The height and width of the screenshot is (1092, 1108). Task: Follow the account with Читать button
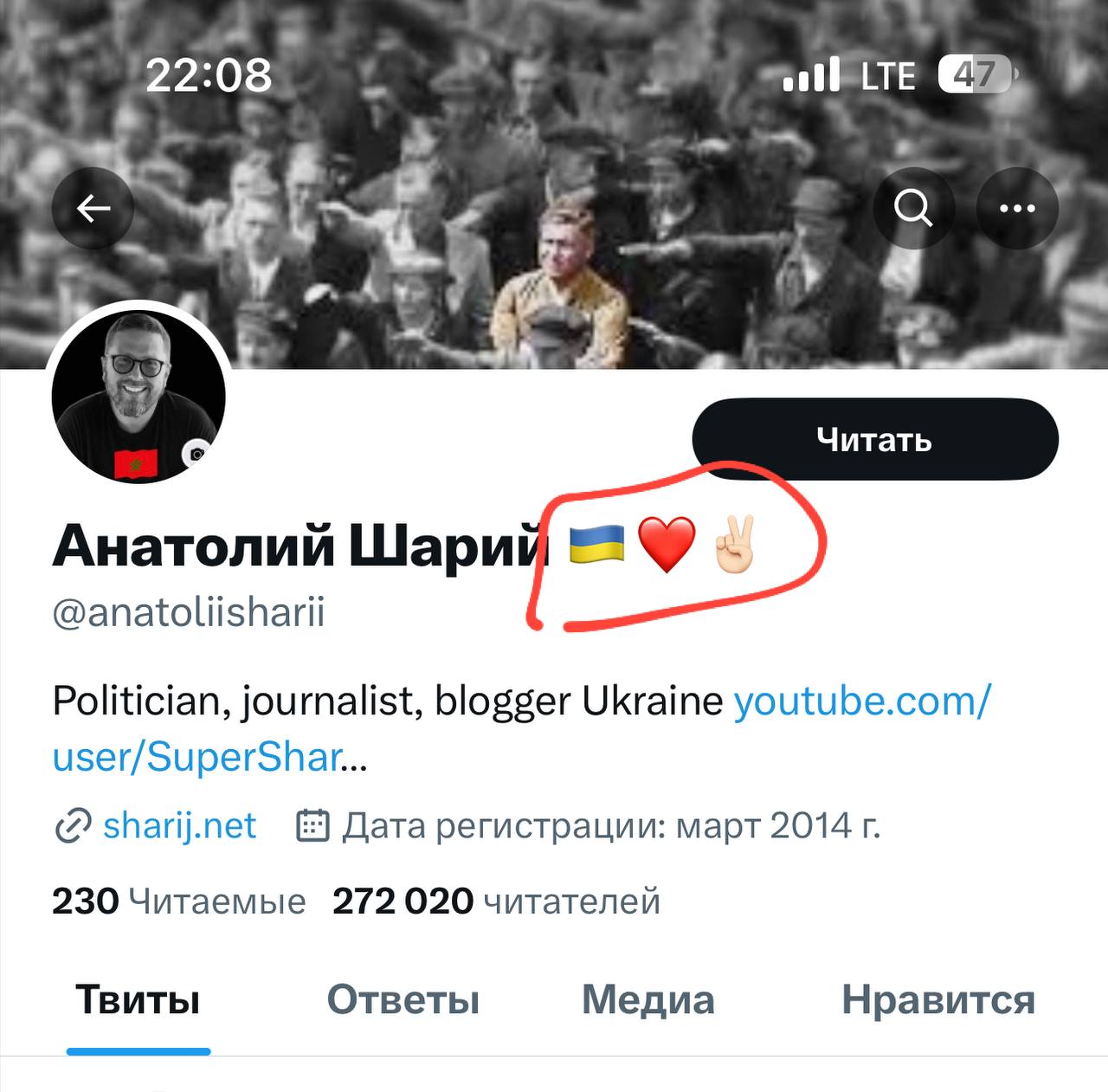click(875, 440)
